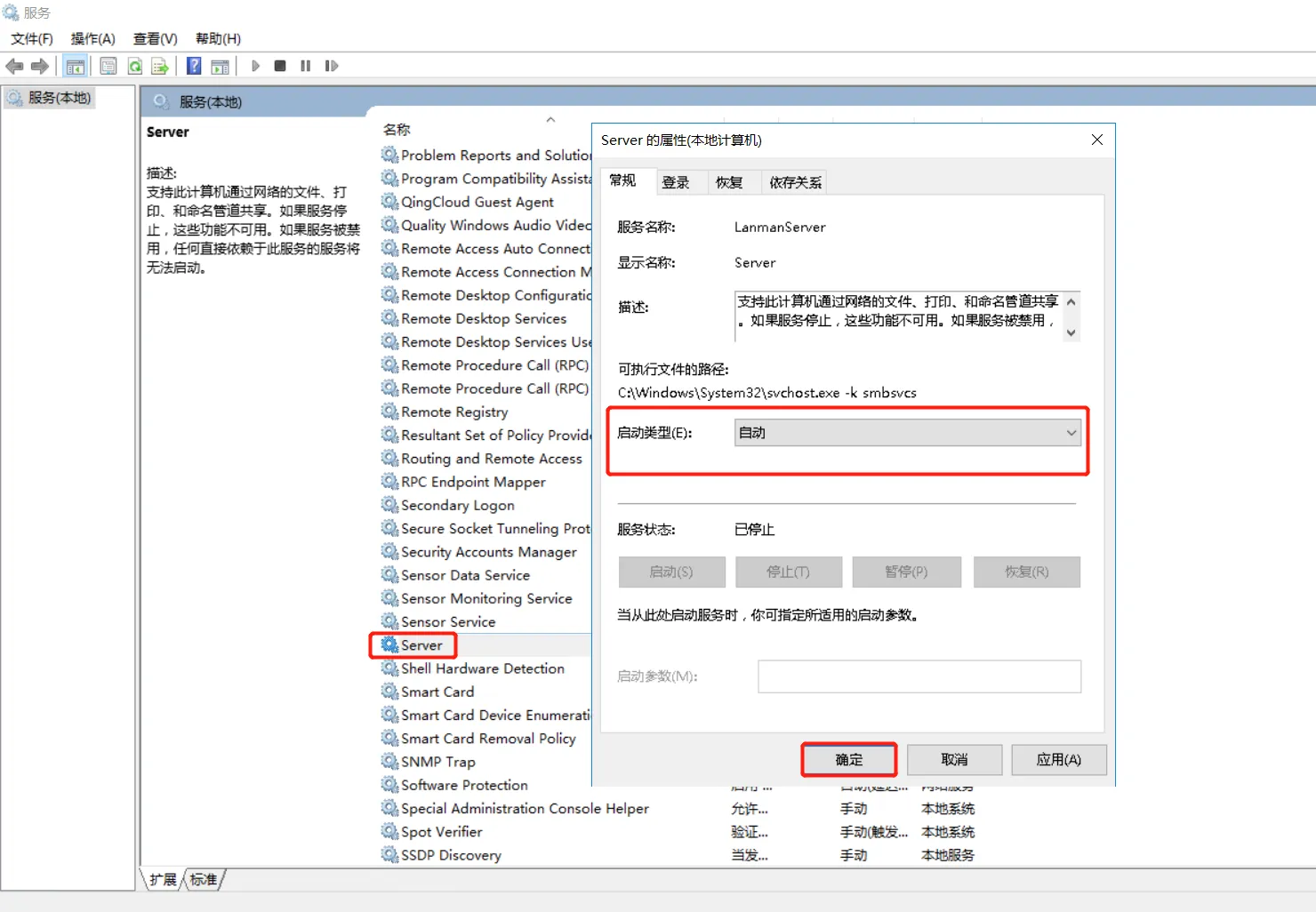Switch to the 标准 tab
The image size is (1316, 912).
tap(204, 879)
